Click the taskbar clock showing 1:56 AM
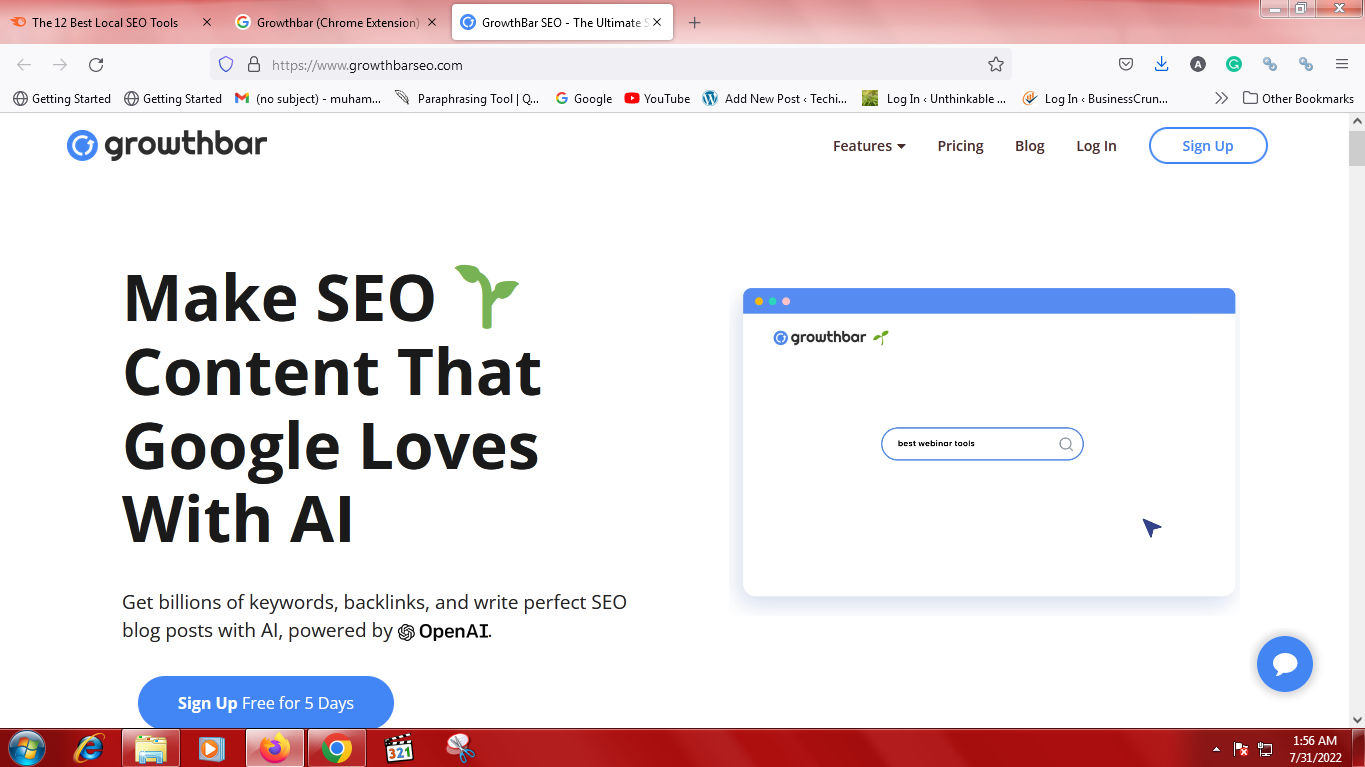This screenshot has height=767, width=1365. pos(1315,741)
